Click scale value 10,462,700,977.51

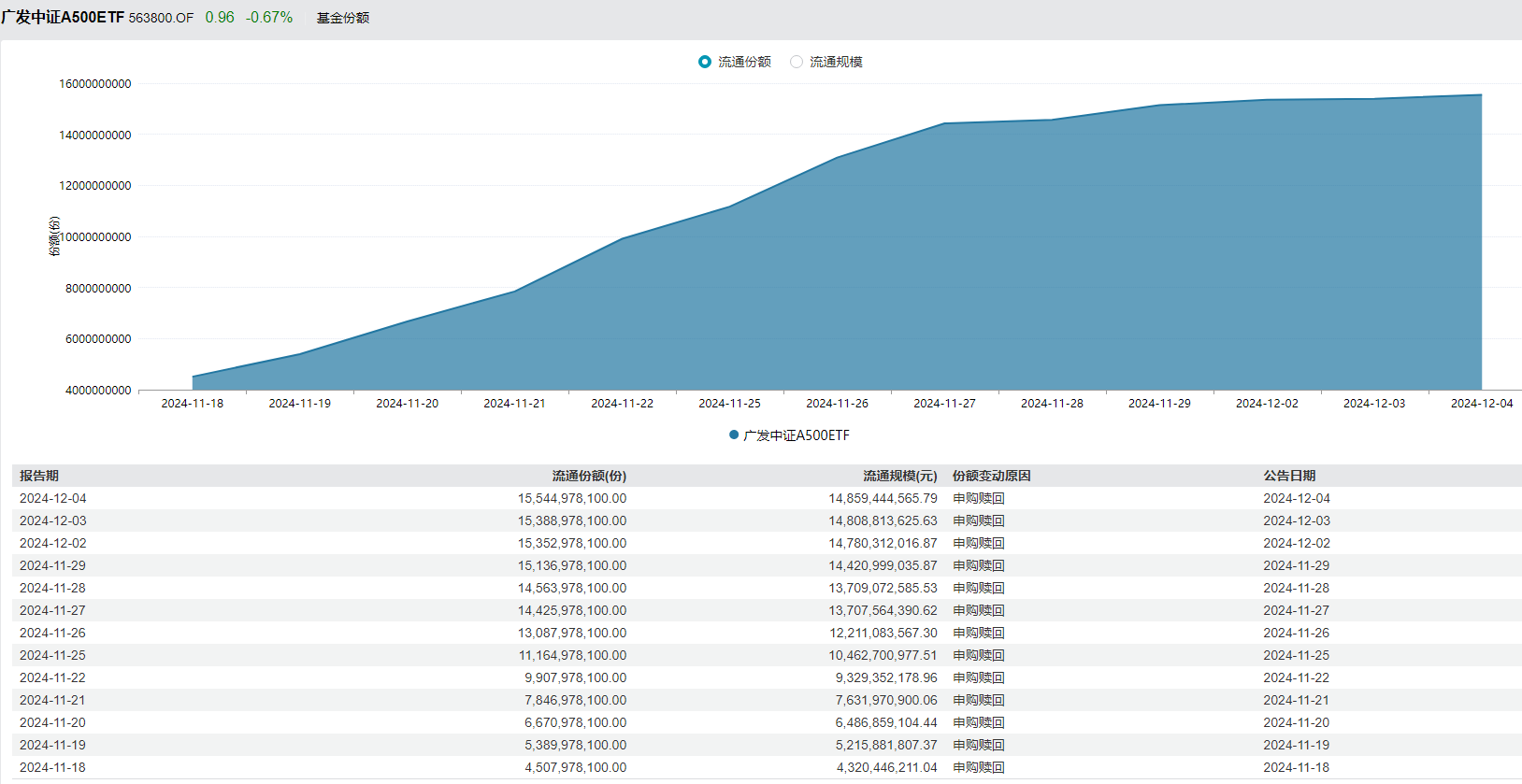883,655
